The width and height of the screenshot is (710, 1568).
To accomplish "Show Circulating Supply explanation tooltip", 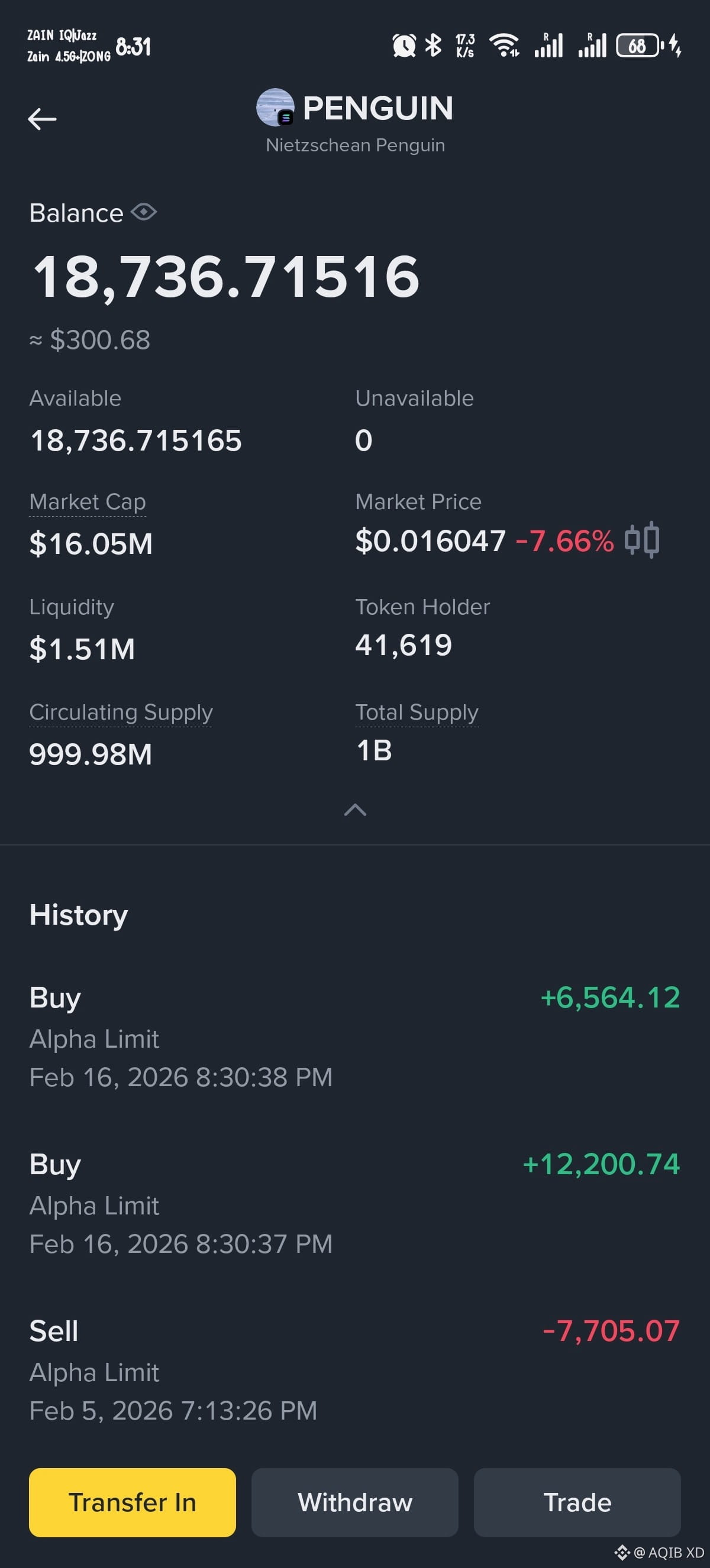I will [121, 713].
